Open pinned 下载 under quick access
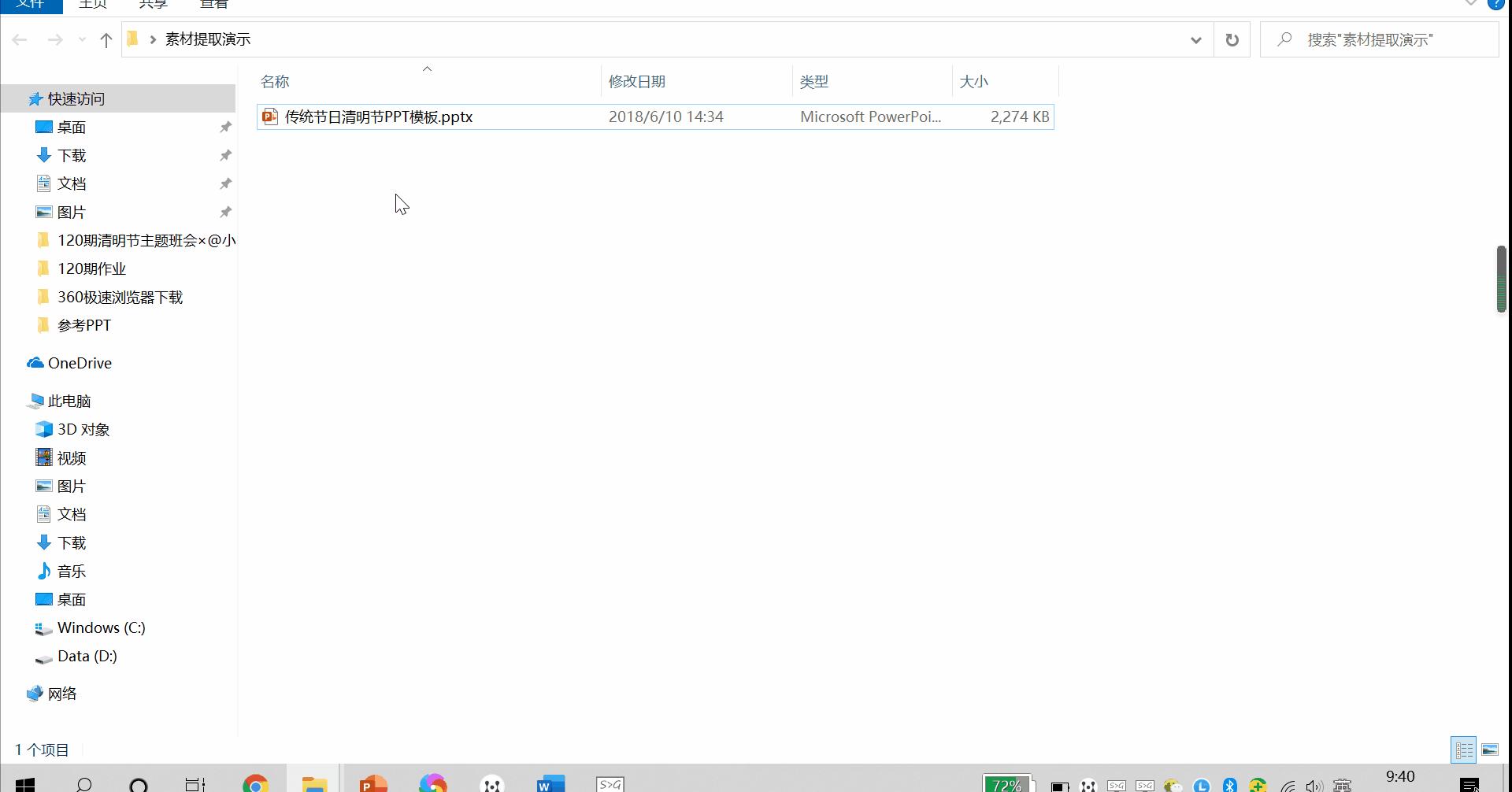Screen dimensions: 1512x792 click(x=72, y=155)
